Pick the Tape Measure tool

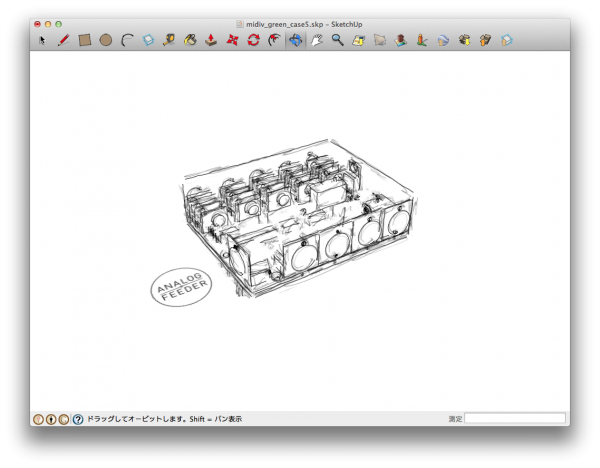[169, 41]
